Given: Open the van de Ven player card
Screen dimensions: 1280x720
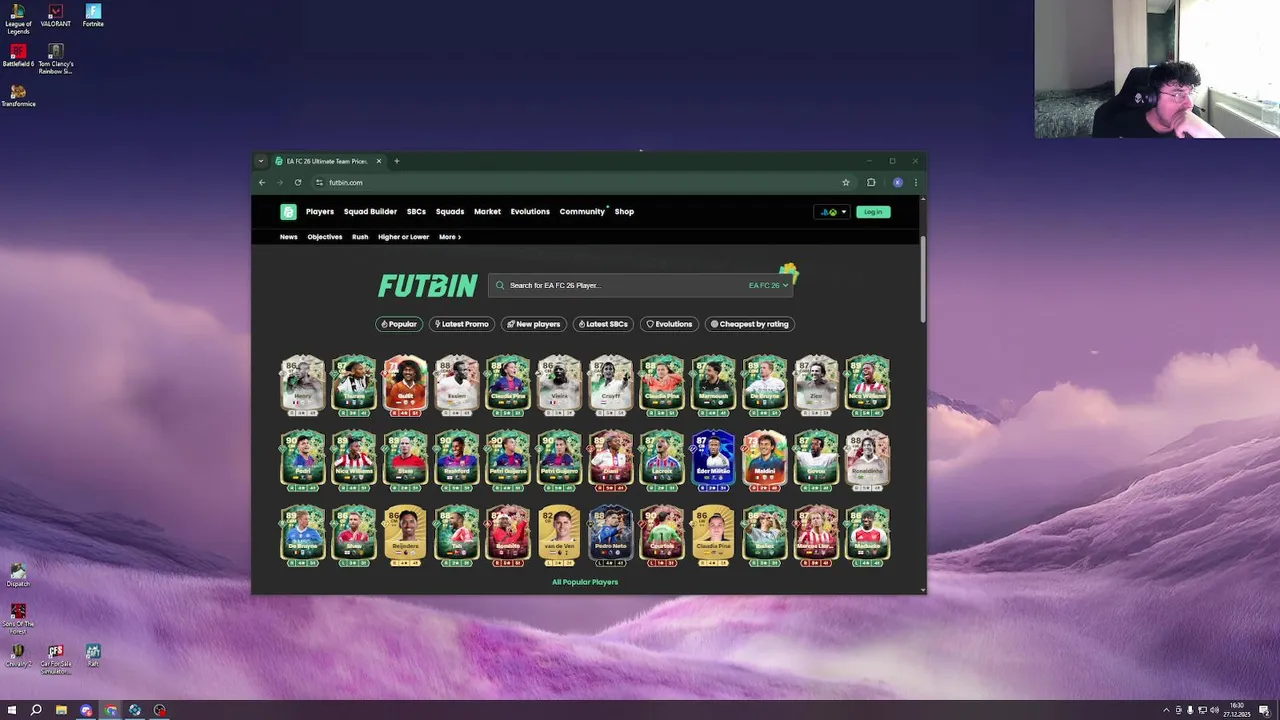Looking at the screenshot, I should coord(559,536).
